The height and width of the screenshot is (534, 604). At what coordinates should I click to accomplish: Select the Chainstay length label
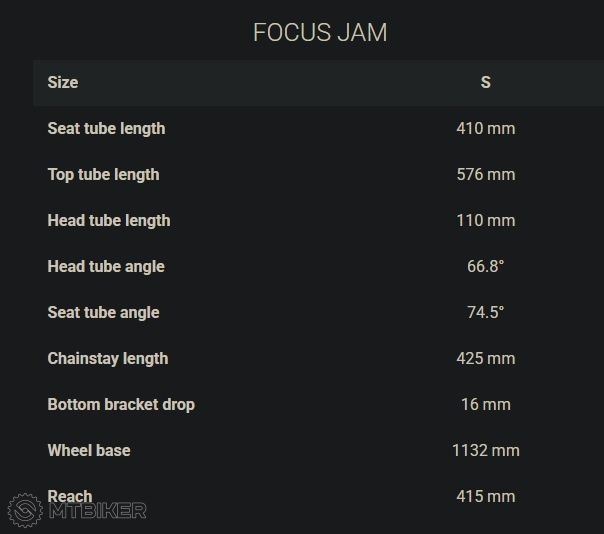[107, 358]
